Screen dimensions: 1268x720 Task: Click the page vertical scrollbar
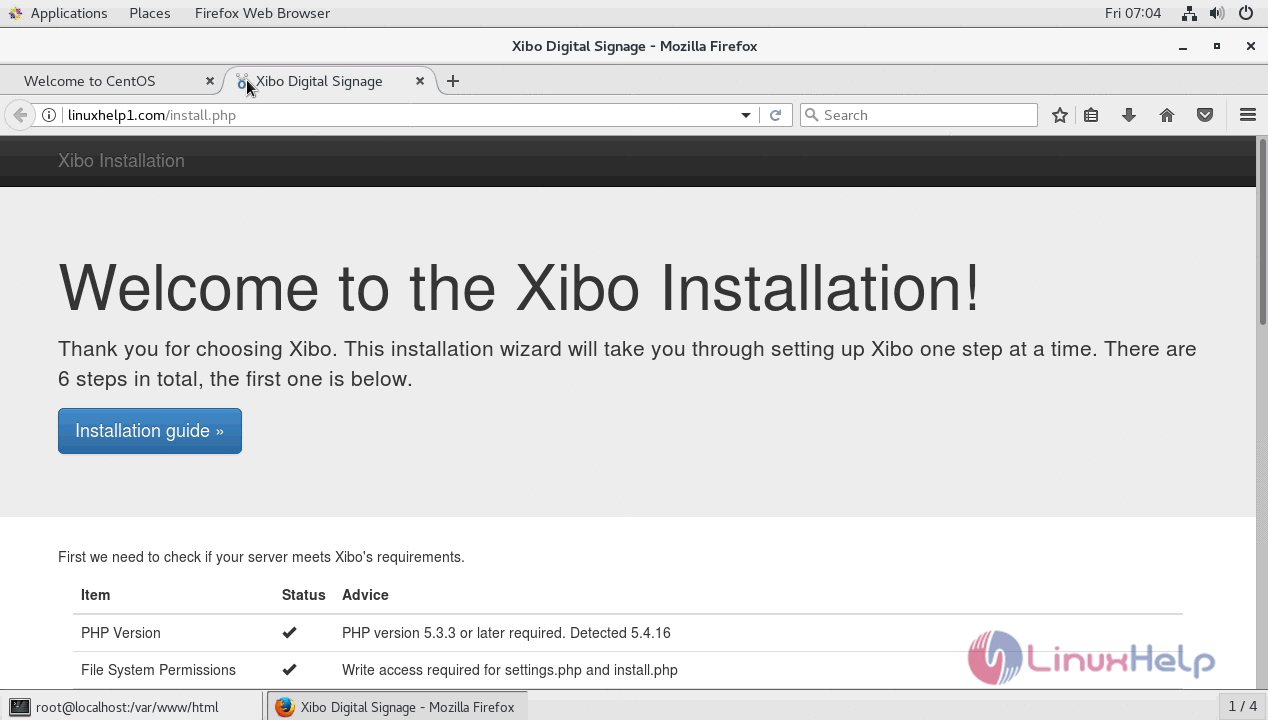click(1262, 232)
